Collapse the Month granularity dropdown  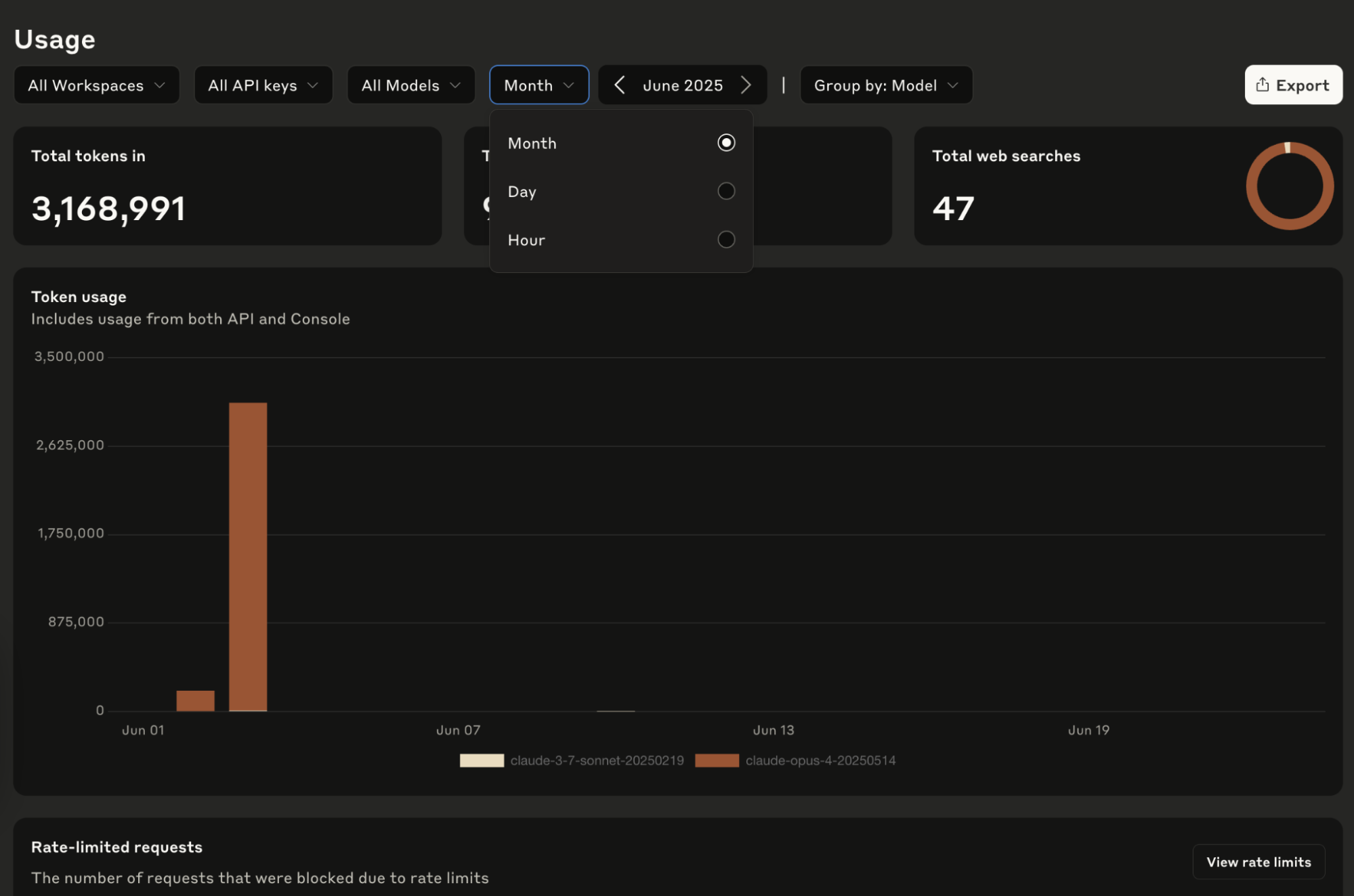pyautogui.click(x=538, y=85)
